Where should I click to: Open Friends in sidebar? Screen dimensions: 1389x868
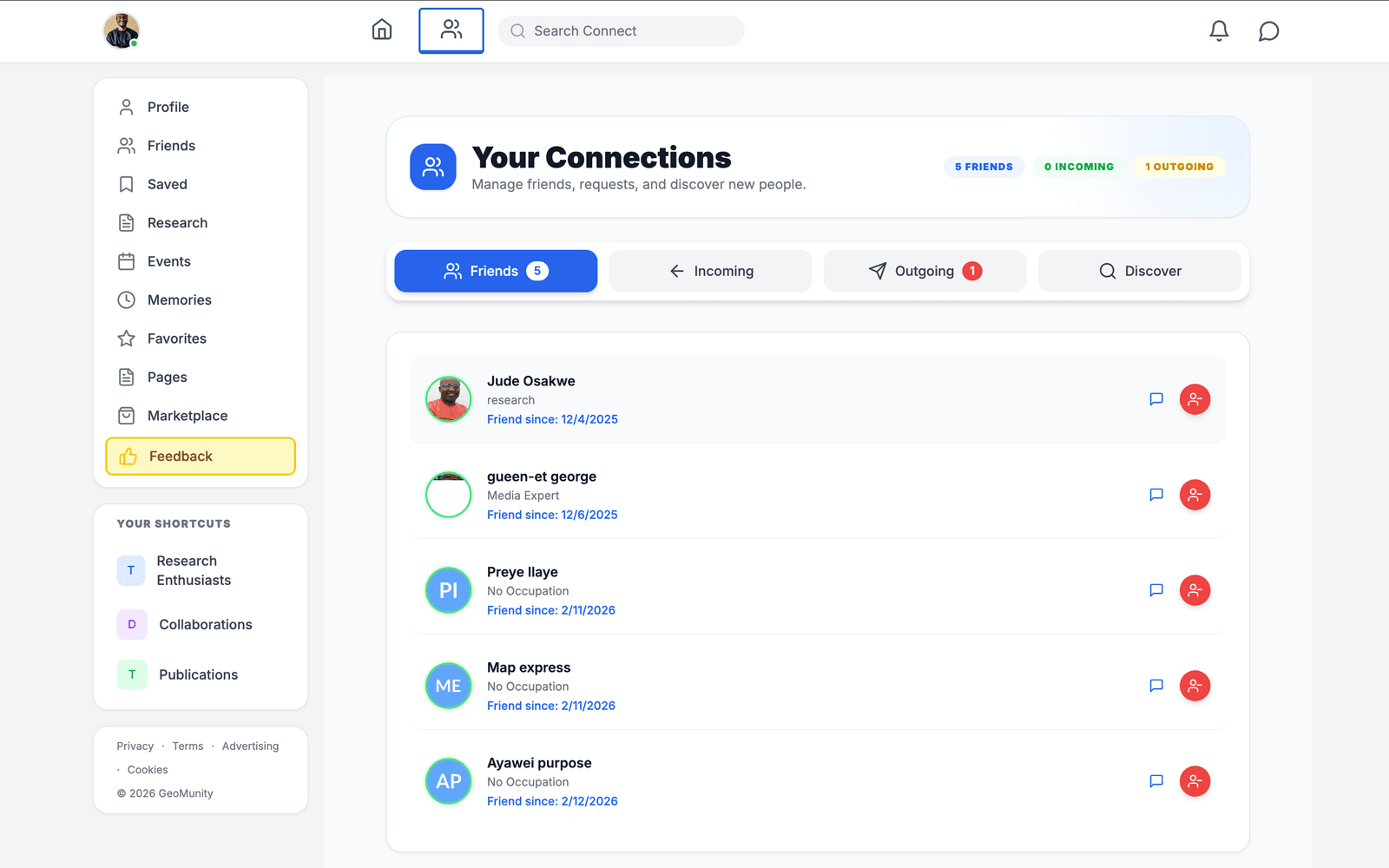tap(201, 146)
